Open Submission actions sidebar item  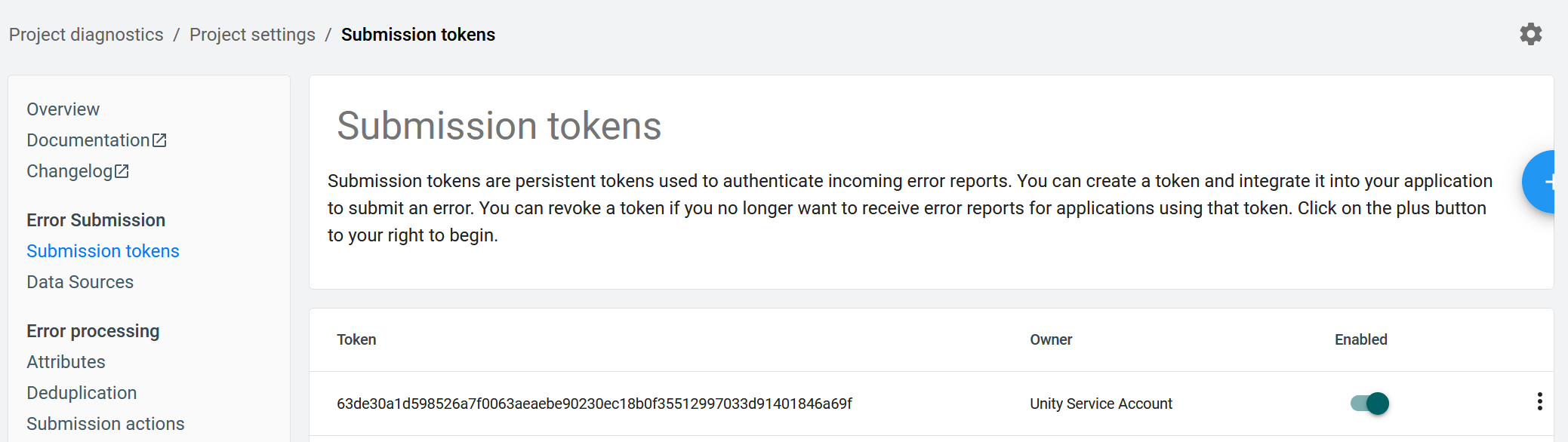[x=105, y=424]
